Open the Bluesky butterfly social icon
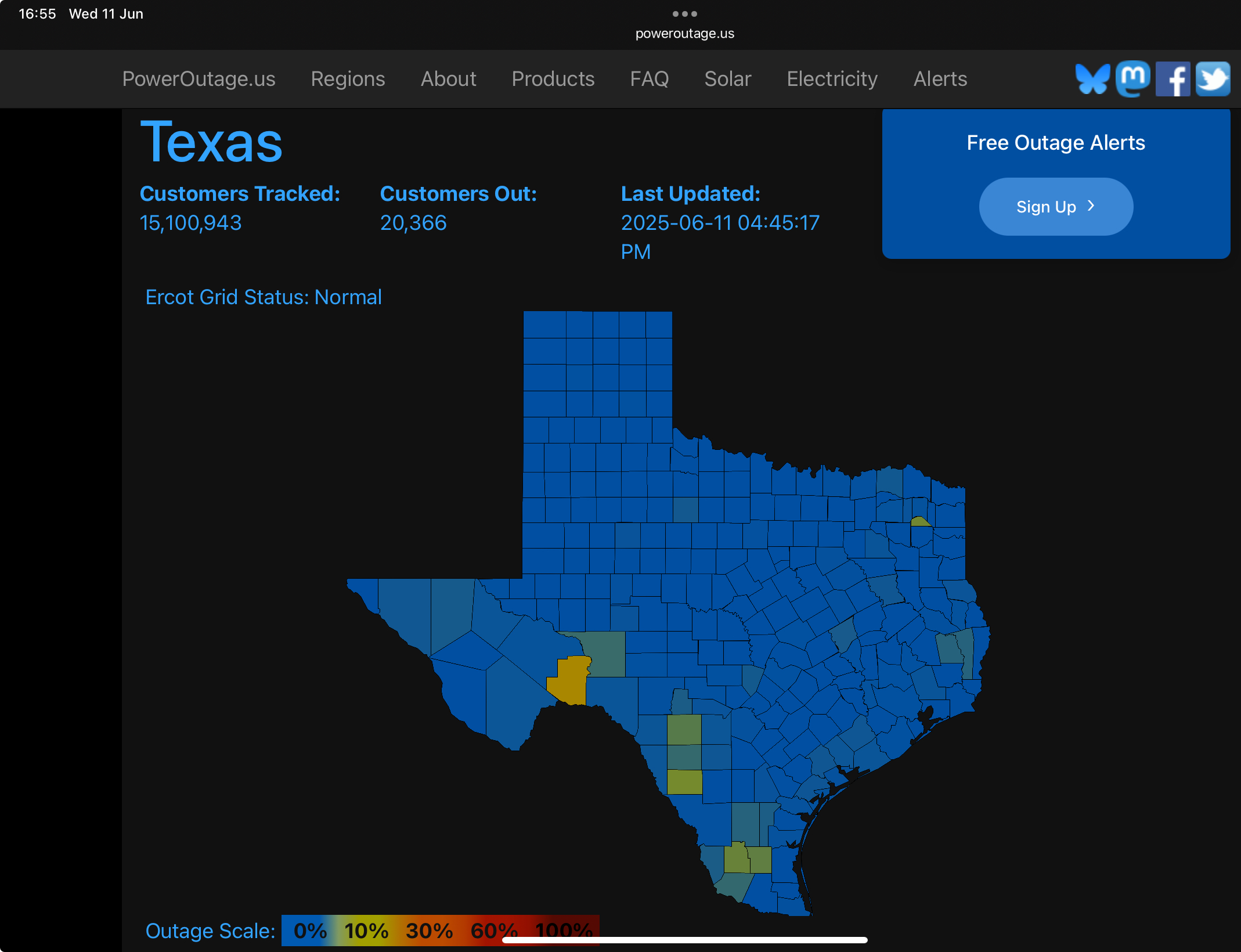 click(x=1092, y=79)
